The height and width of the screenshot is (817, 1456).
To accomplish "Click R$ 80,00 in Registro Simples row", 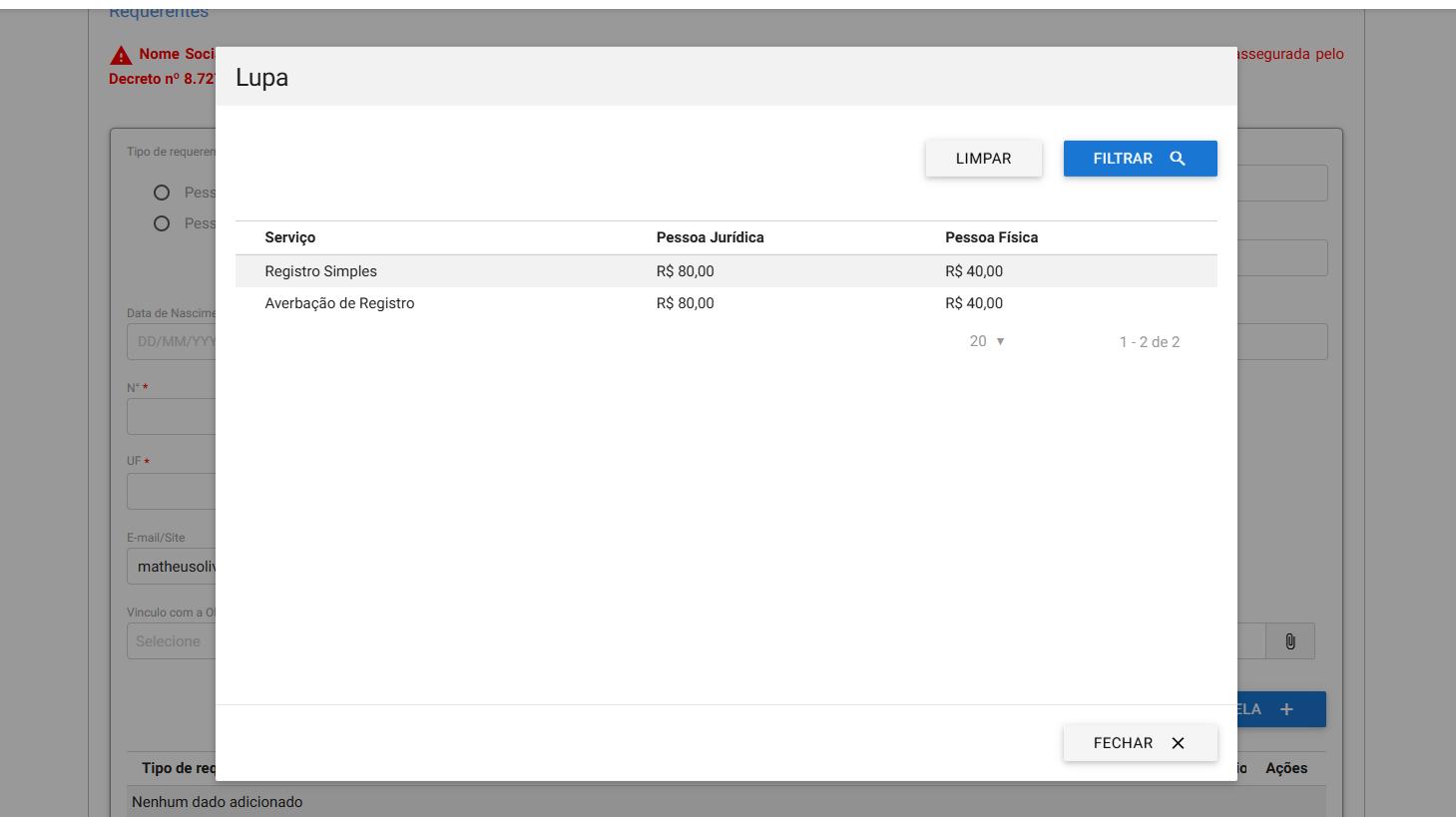I will (x=686, y=271).
